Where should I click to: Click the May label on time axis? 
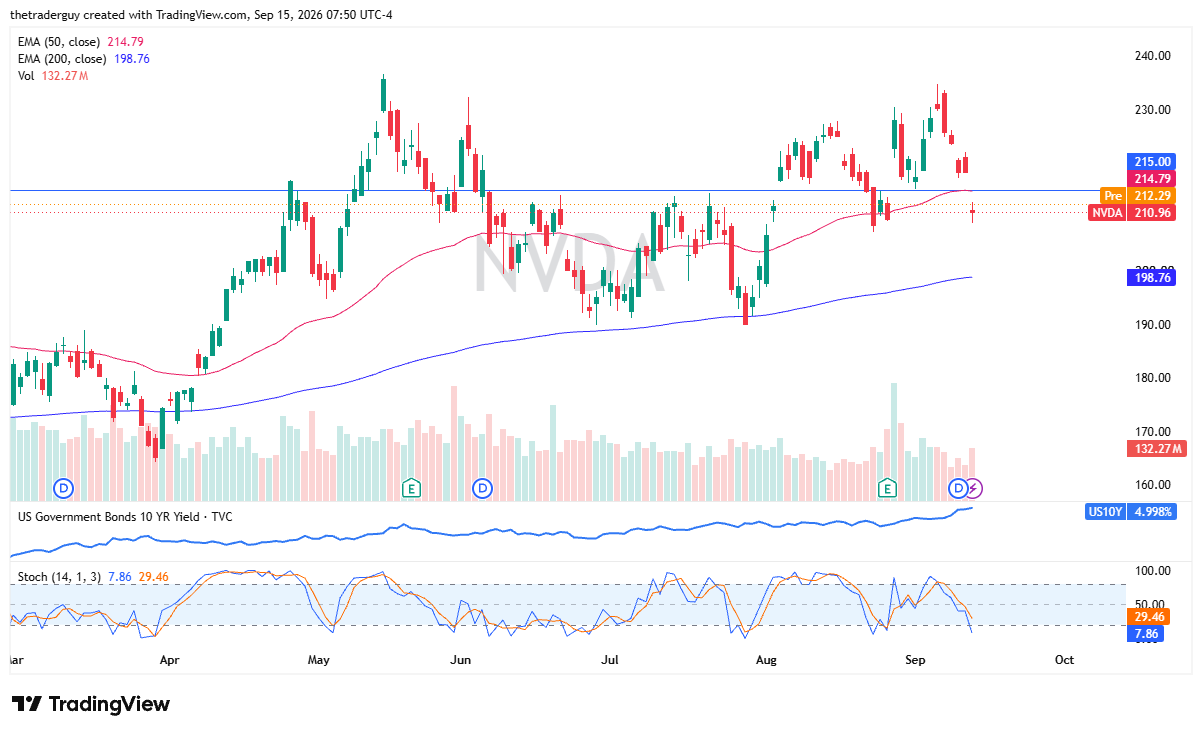[319, 660]
